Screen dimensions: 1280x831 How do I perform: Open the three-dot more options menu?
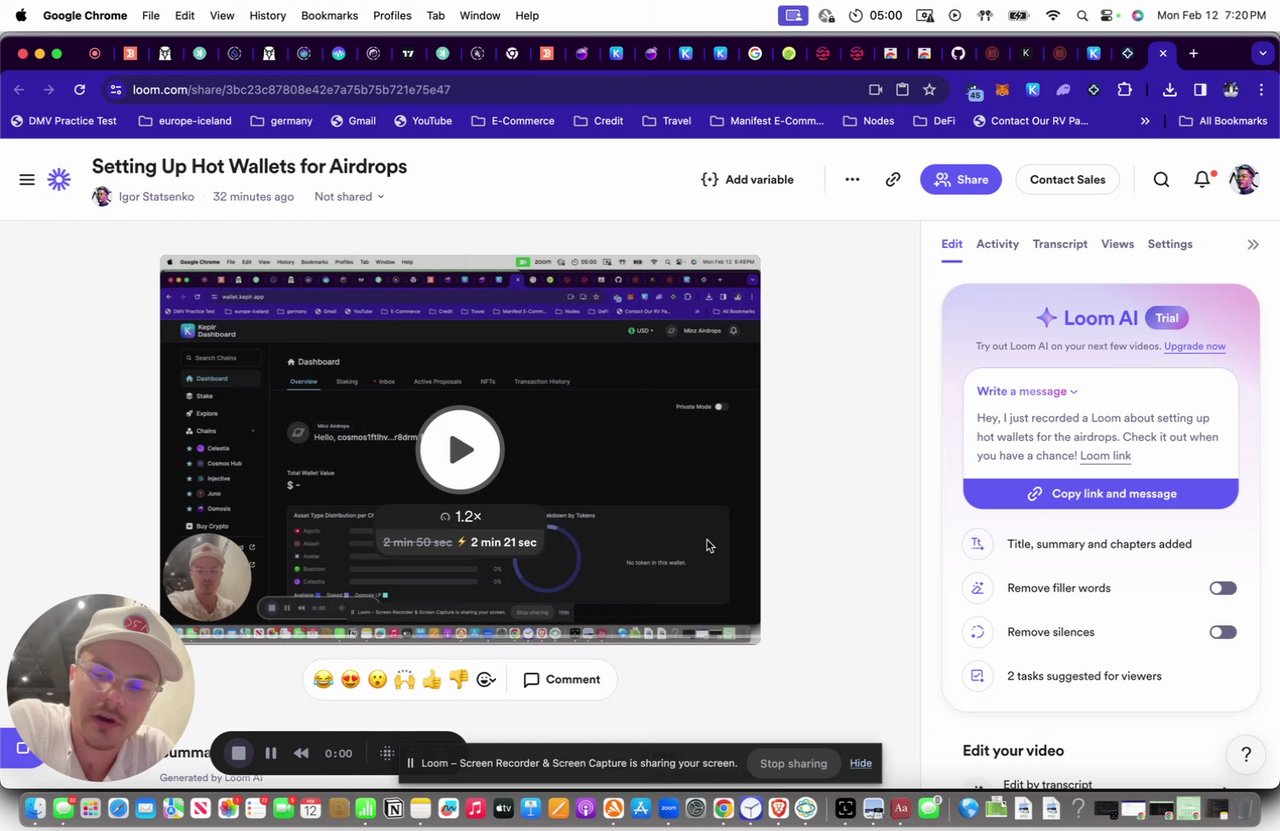852,179
